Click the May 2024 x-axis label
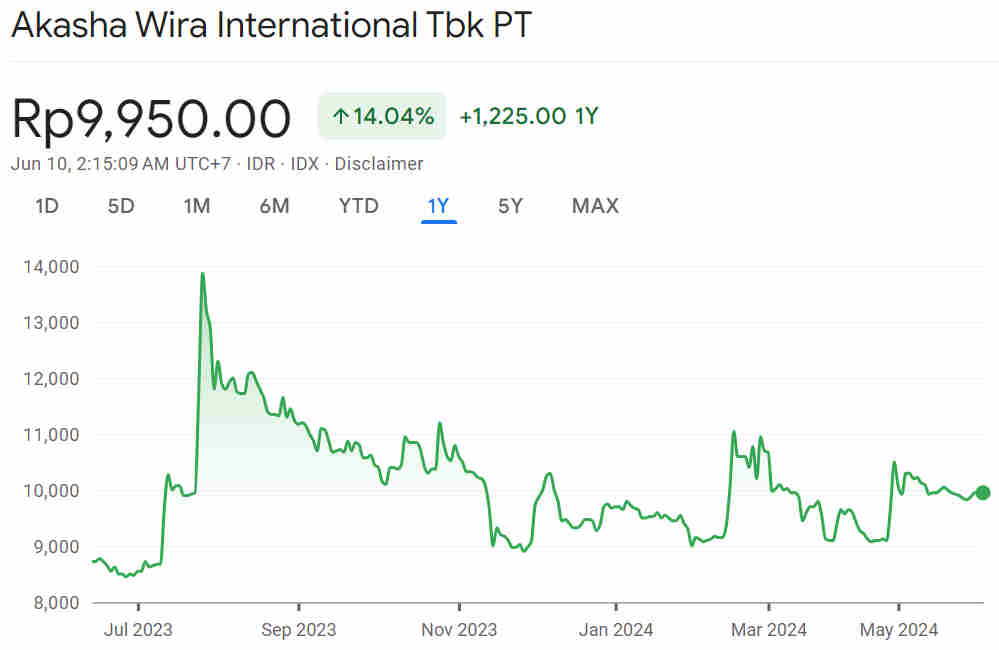The height and width of the screenshot is (650, 999). click(x=897, y=630)
